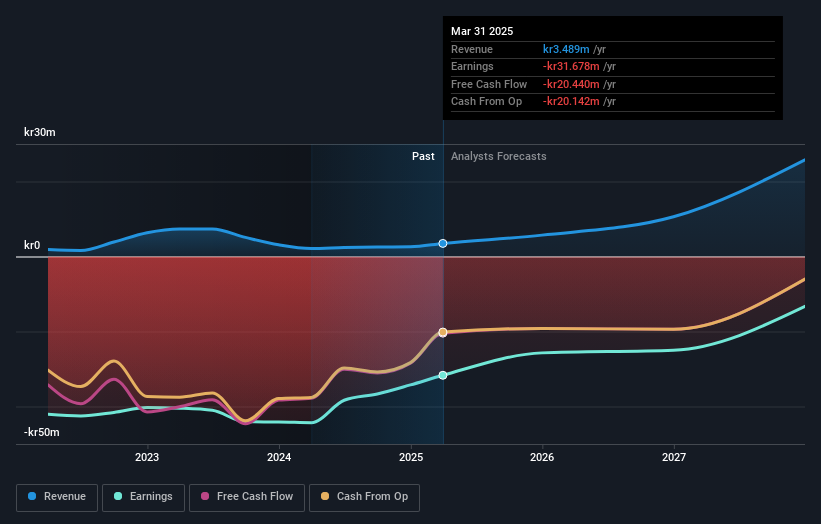Viewport: 821px width, 524px height.
Task: Toggle the Cash From Op legend series
Action: click(x=364, y=497)
